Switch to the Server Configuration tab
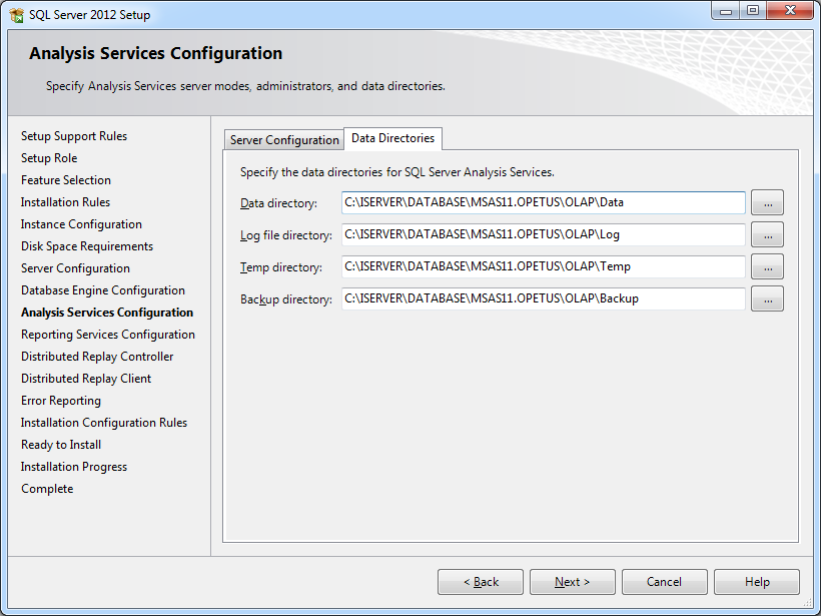 click(x=284, y=140)
